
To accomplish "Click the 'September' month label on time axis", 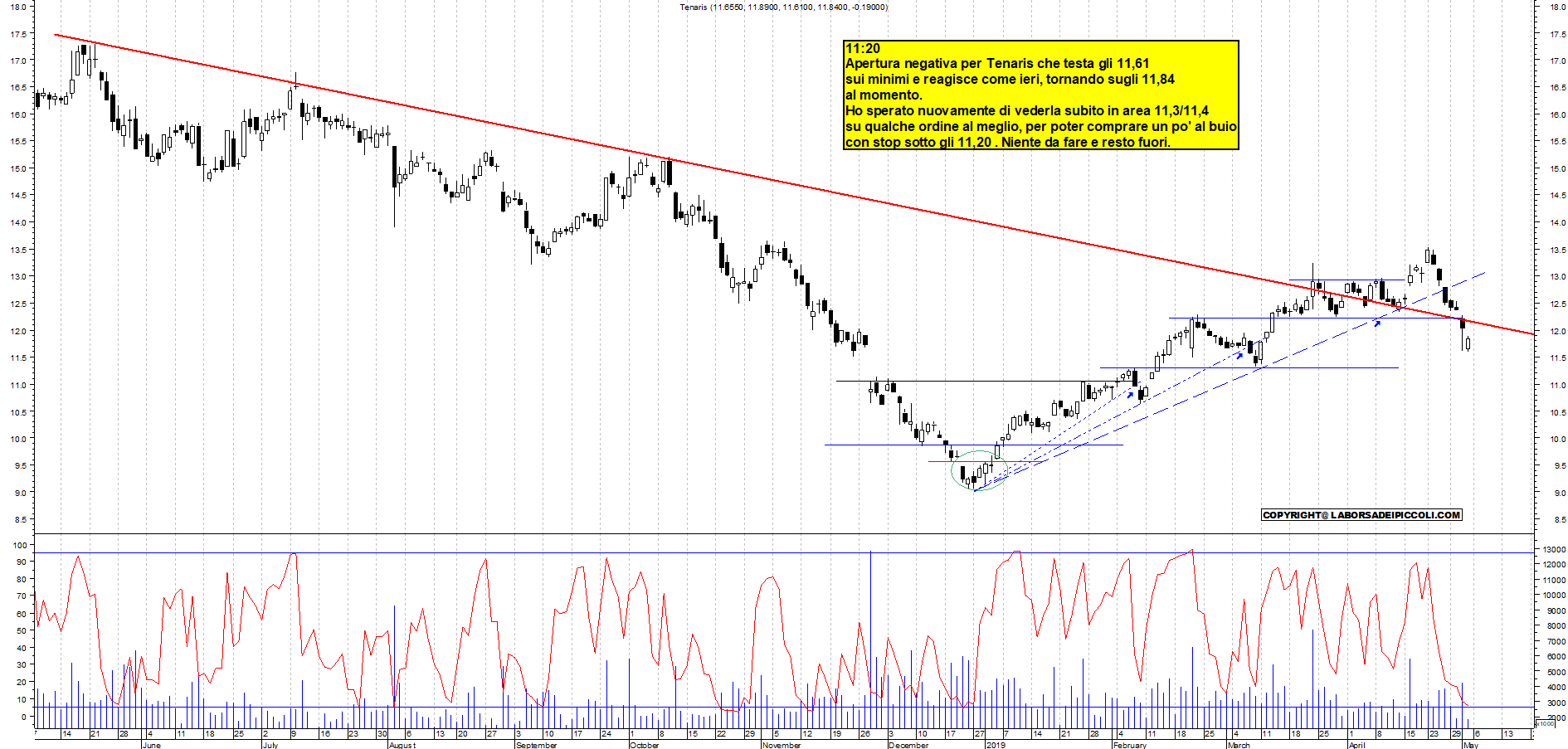I will 537,745.
